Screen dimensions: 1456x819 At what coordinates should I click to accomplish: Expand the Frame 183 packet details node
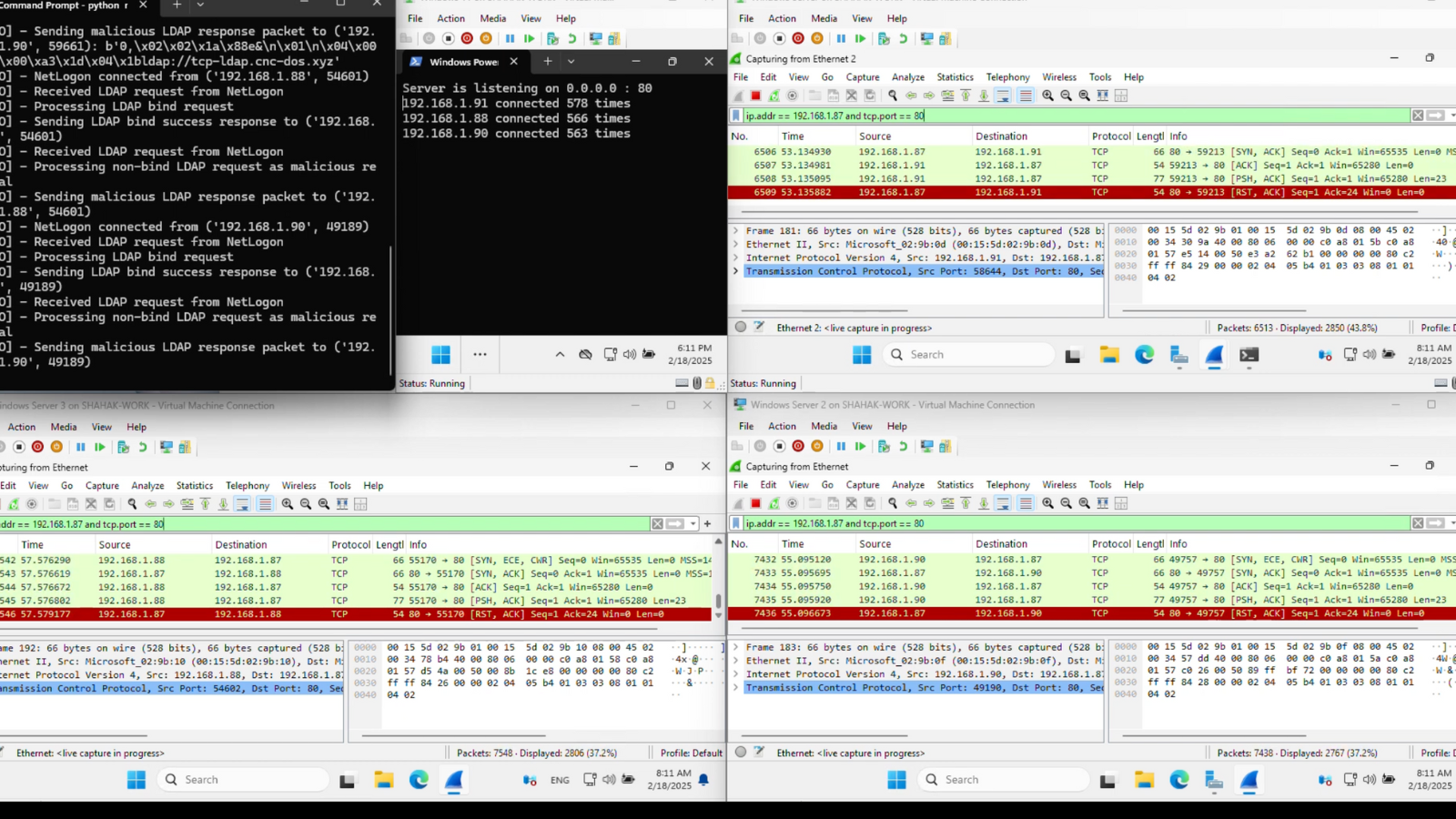pos(735,647)
